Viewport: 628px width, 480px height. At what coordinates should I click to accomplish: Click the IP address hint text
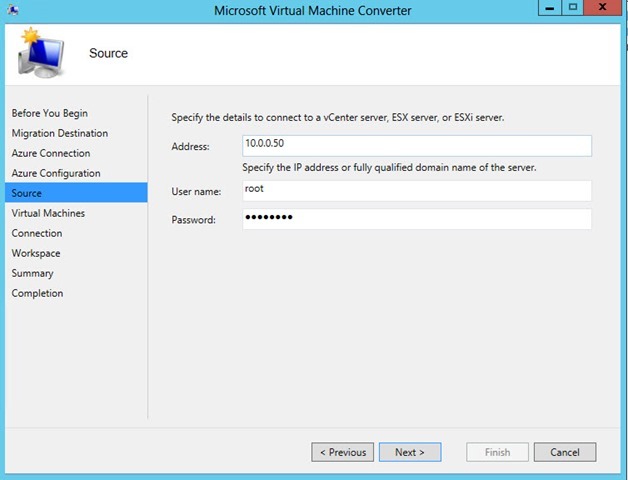coord(389,167)
